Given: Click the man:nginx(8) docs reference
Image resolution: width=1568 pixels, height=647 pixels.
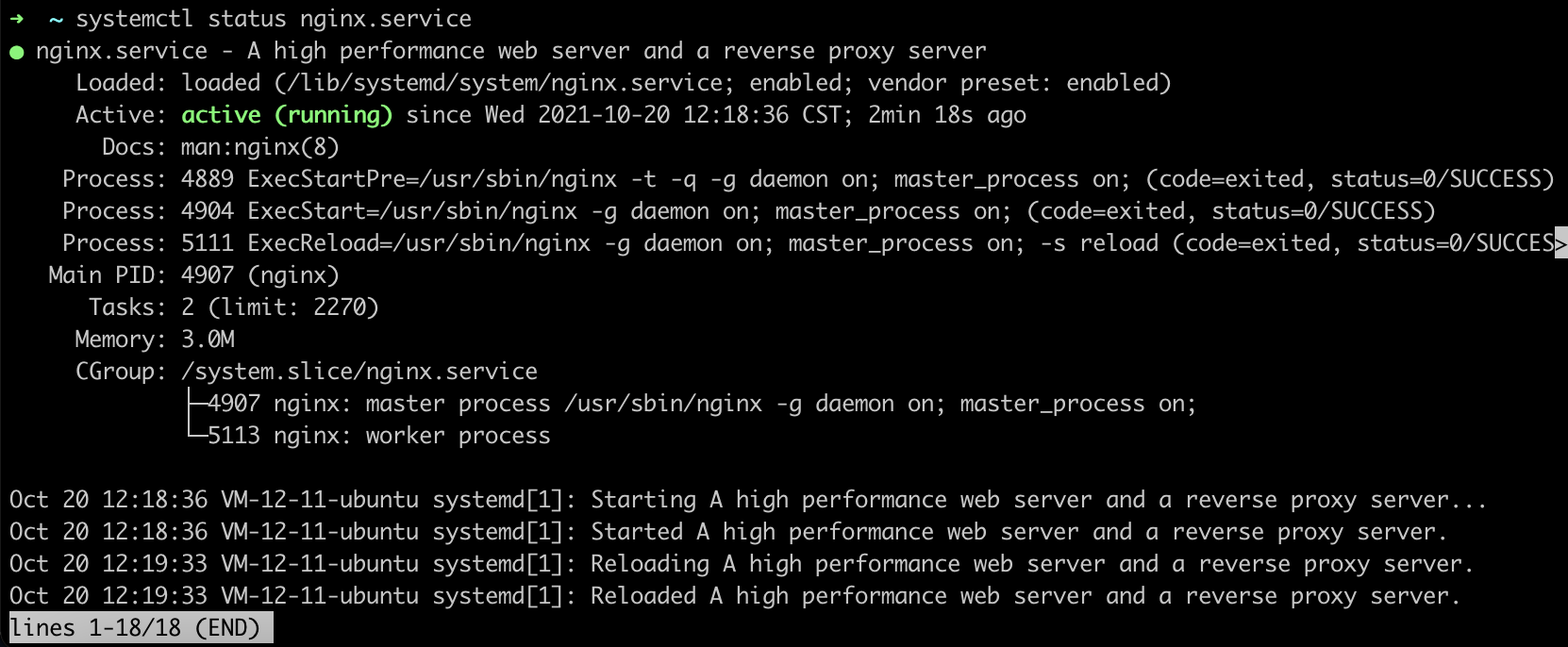Looking at the screenshot, I should click(260, 147).
